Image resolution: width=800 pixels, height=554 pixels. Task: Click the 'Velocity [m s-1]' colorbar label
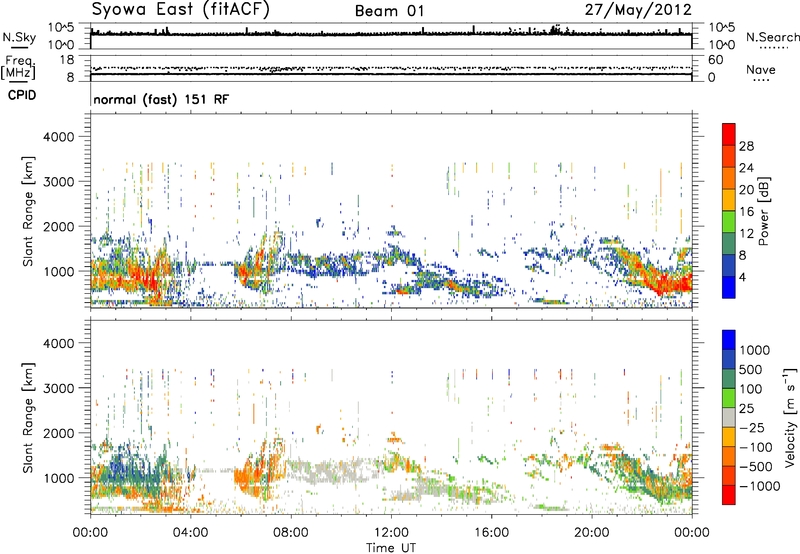click(790, 417)
